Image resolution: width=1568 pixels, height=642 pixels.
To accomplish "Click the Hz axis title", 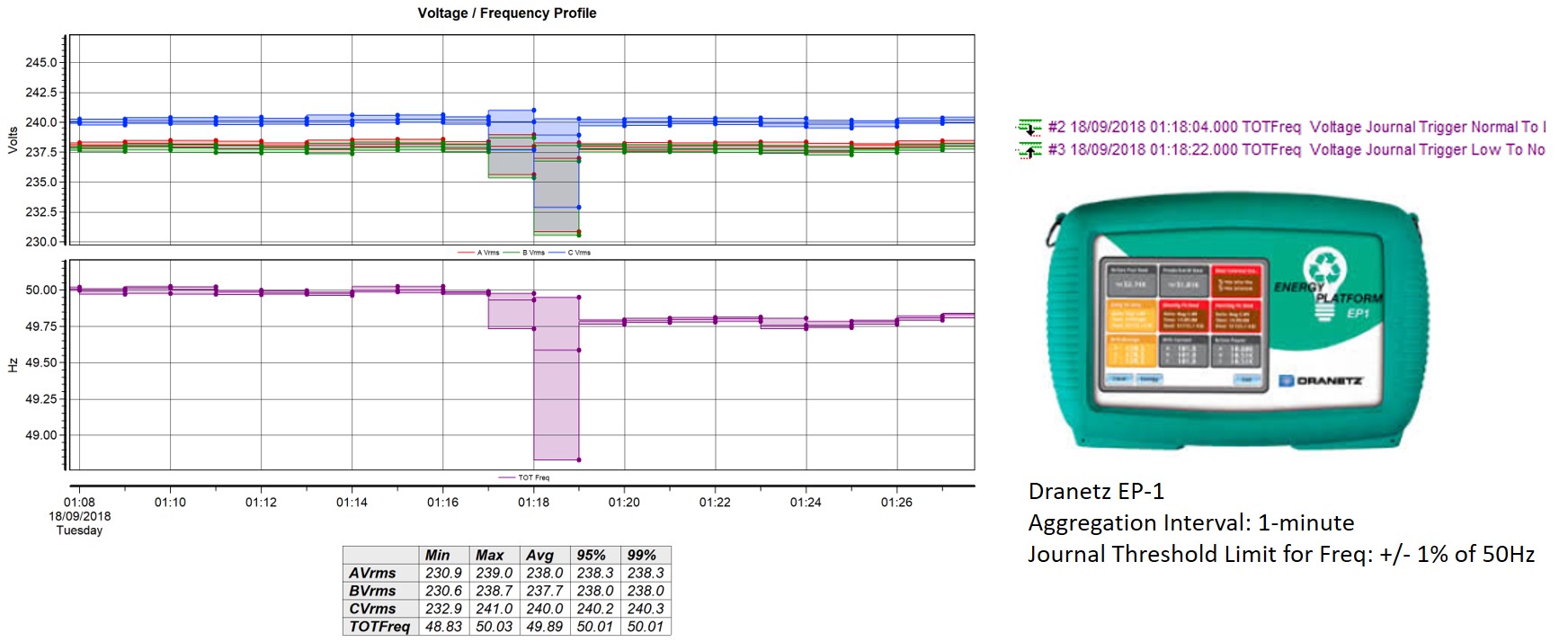I will (x=13, y=365).
